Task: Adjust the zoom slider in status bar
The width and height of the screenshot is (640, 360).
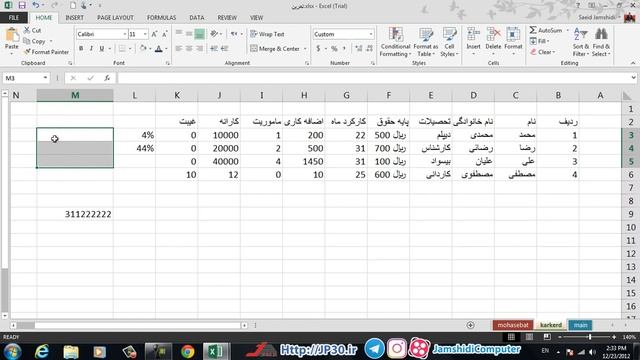Action: 590,337
